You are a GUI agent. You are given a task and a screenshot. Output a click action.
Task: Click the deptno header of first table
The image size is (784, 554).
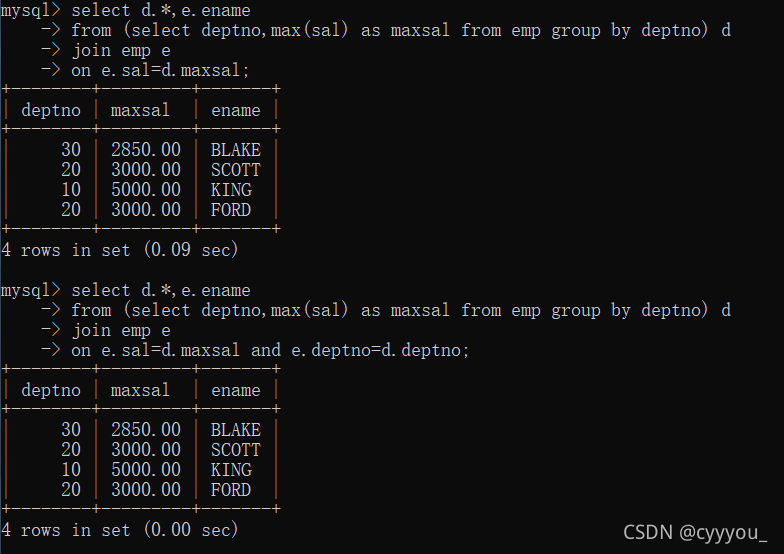(50, 110)
